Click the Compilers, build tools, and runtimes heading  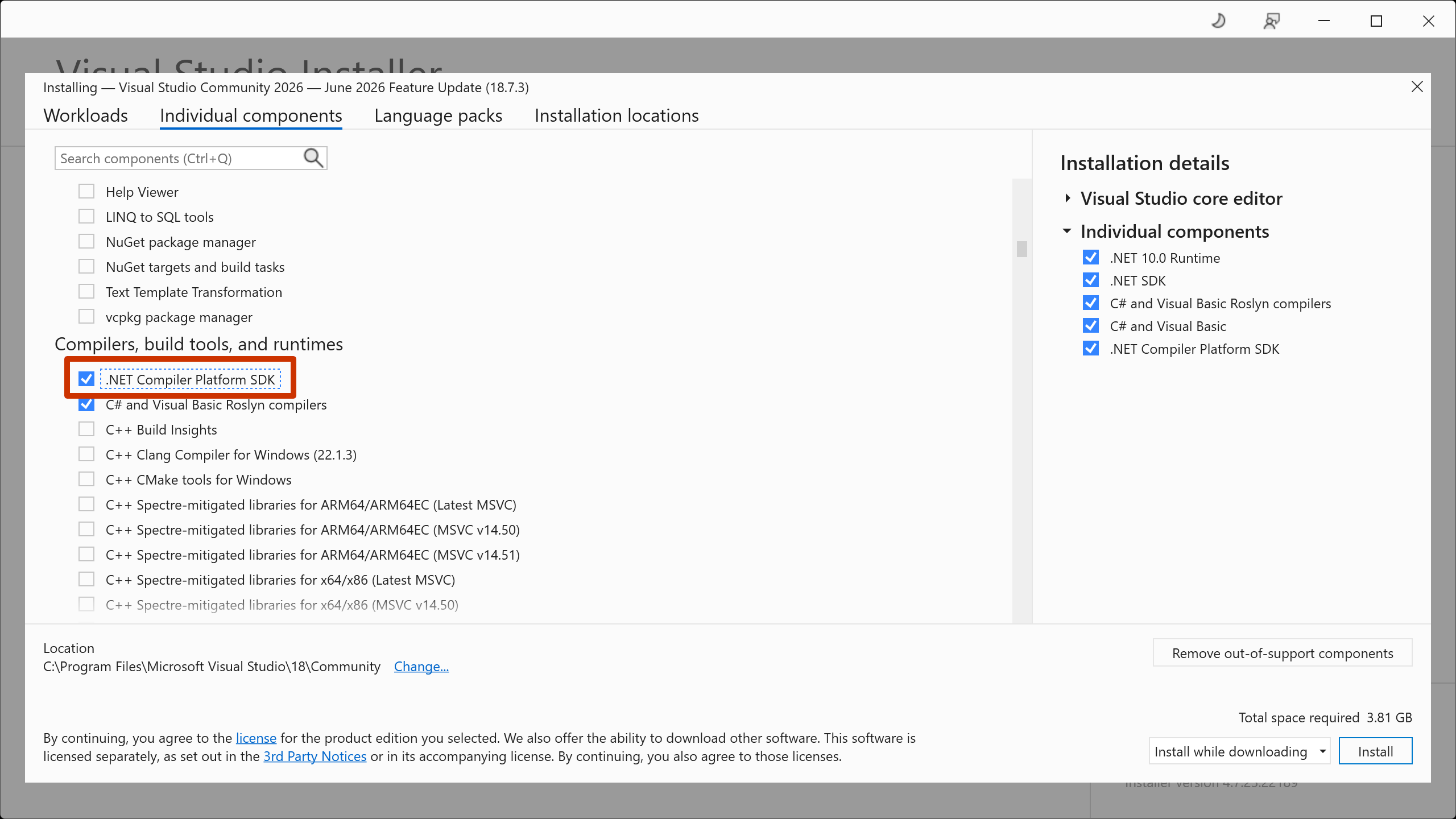point(198,344)
